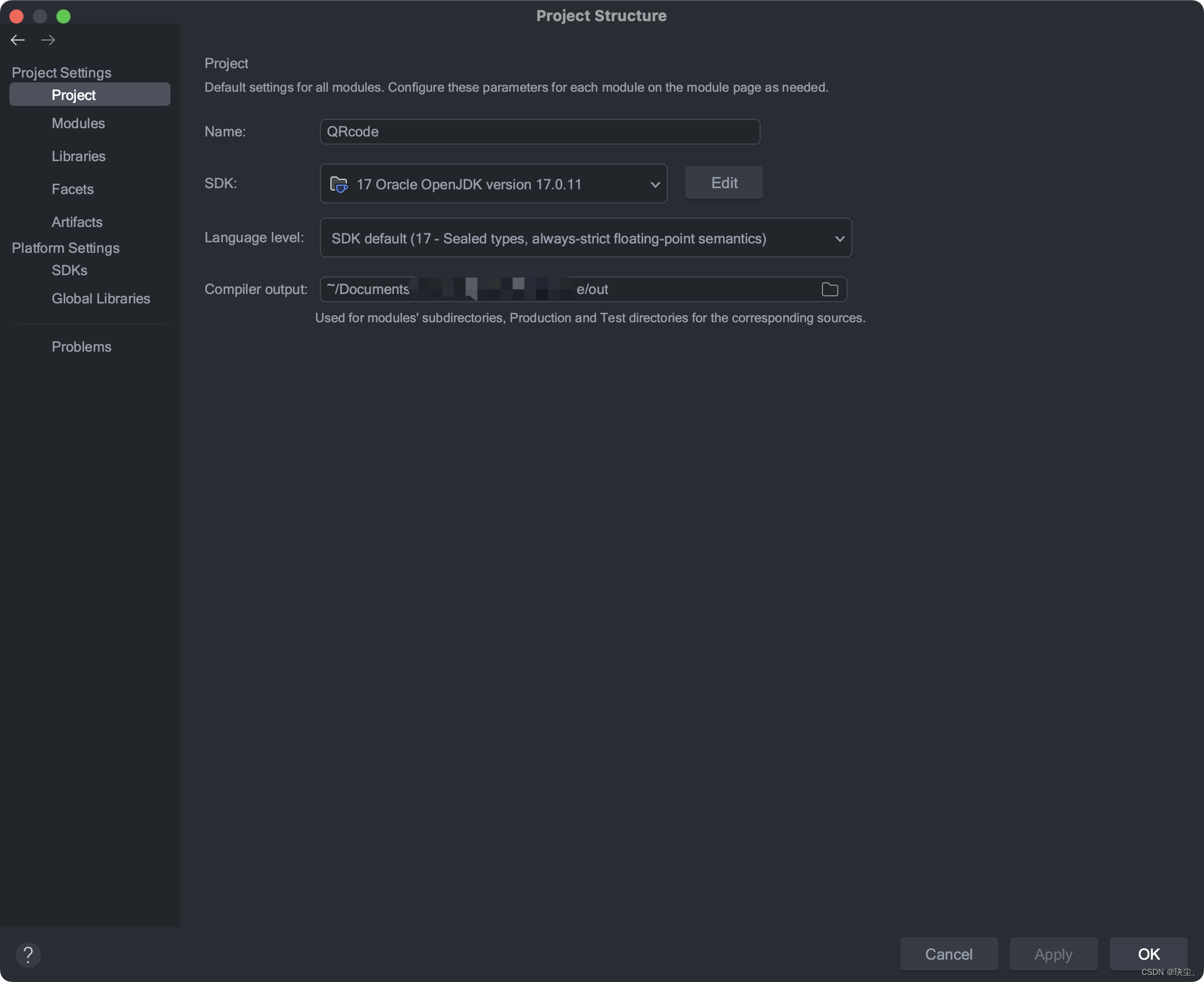The width and height of the screenshot is (1204, 982).
Task: Open the SDK dropdown list
Action: [493, 184]
